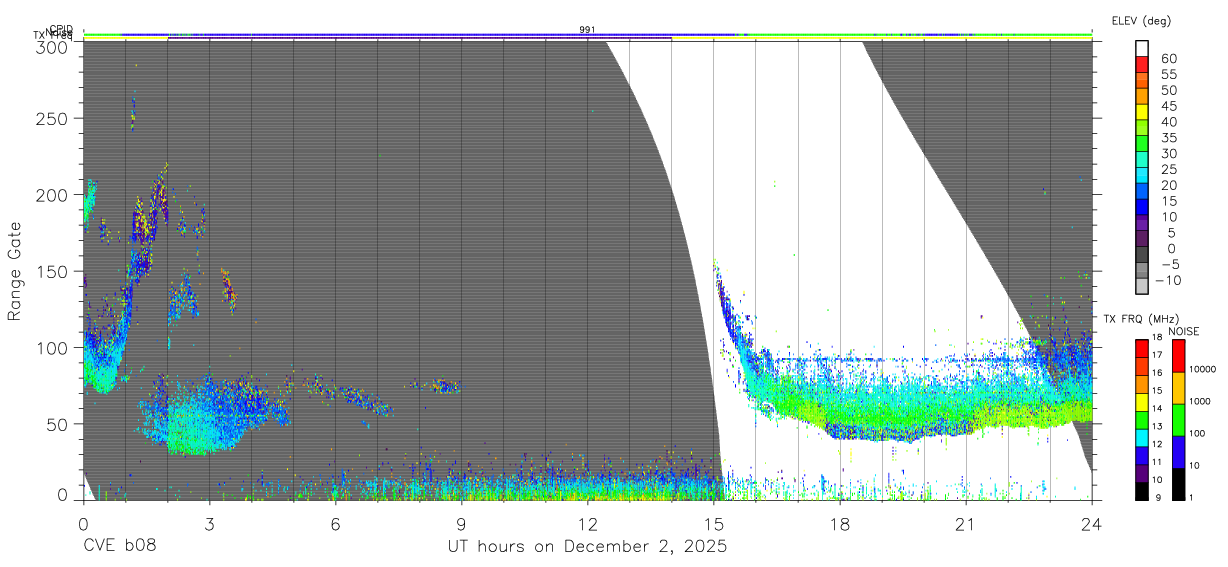The width and height of the screenshot is (1228, 567).
Task: Select pure blue ELEV swatch between 15 and 10
Action: point(1142,207)
